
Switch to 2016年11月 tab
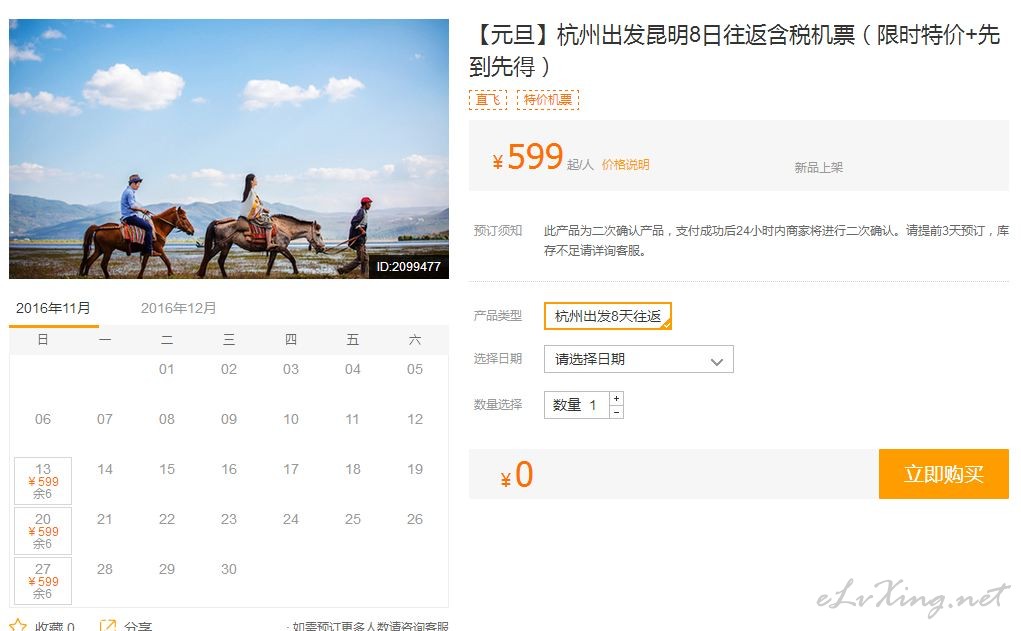(x=53, y=308)
